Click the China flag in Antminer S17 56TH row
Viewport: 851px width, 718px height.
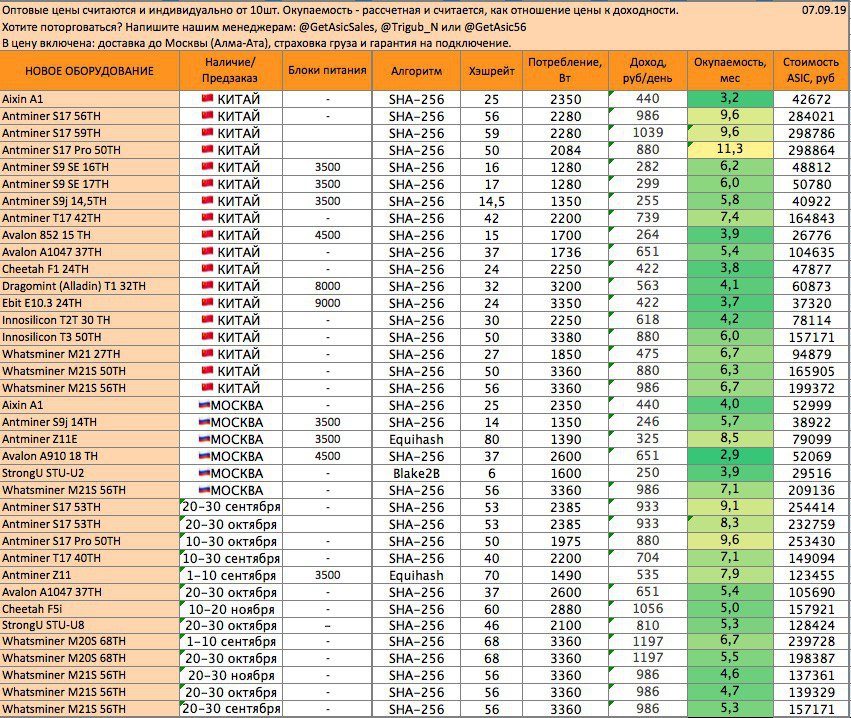click(x=207, y=115)
